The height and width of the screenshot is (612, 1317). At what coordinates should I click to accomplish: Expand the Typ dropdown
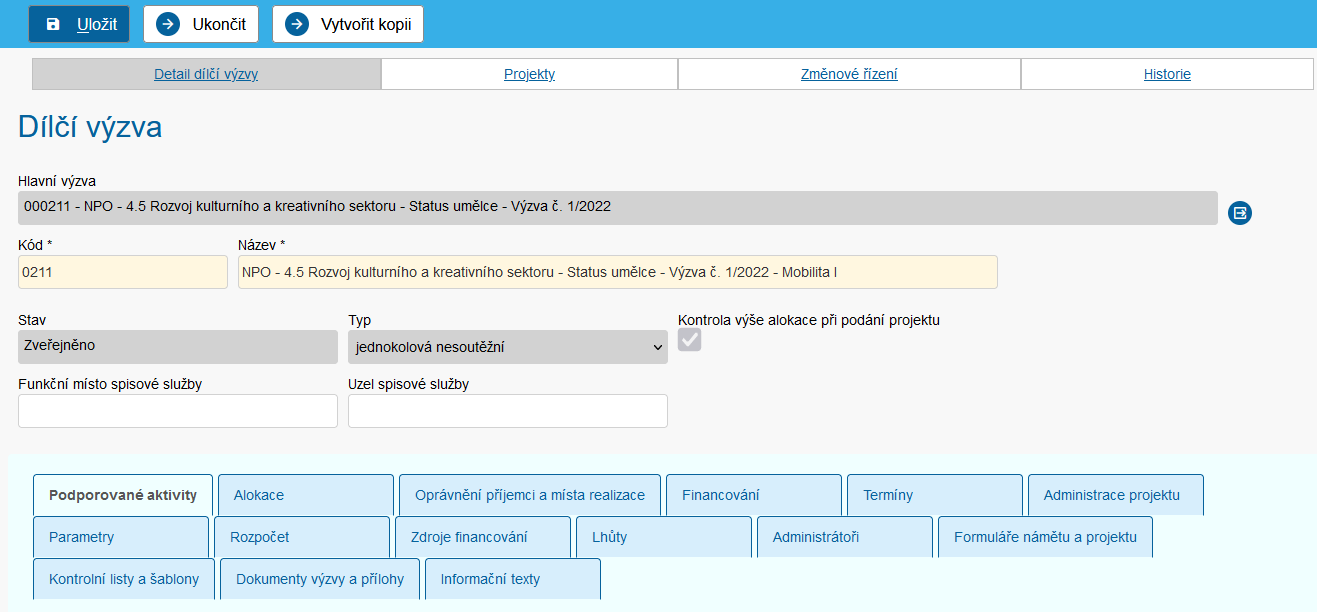pos(507,347)
